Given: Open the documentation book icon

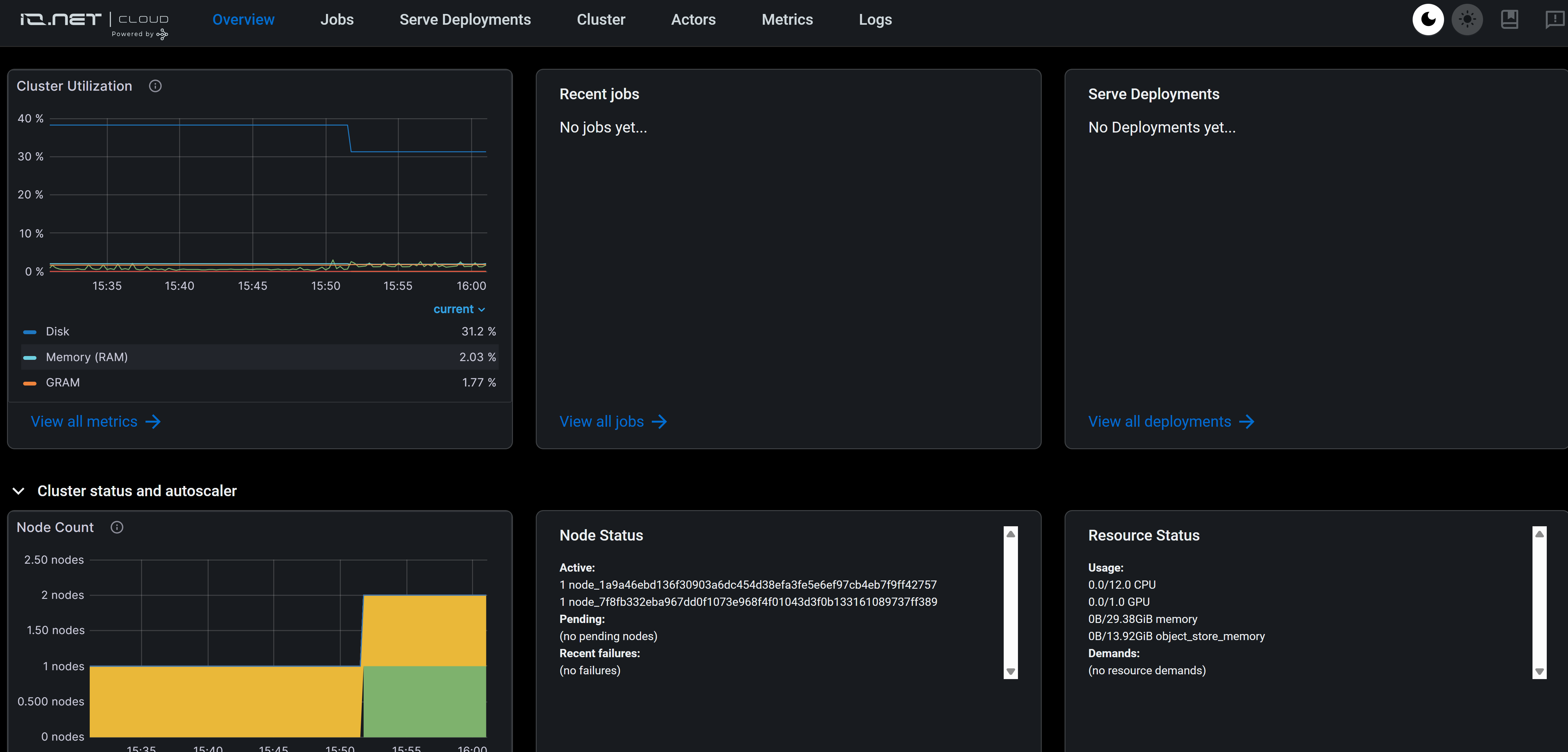Looking at the screenshot, I should (1510, 19).
